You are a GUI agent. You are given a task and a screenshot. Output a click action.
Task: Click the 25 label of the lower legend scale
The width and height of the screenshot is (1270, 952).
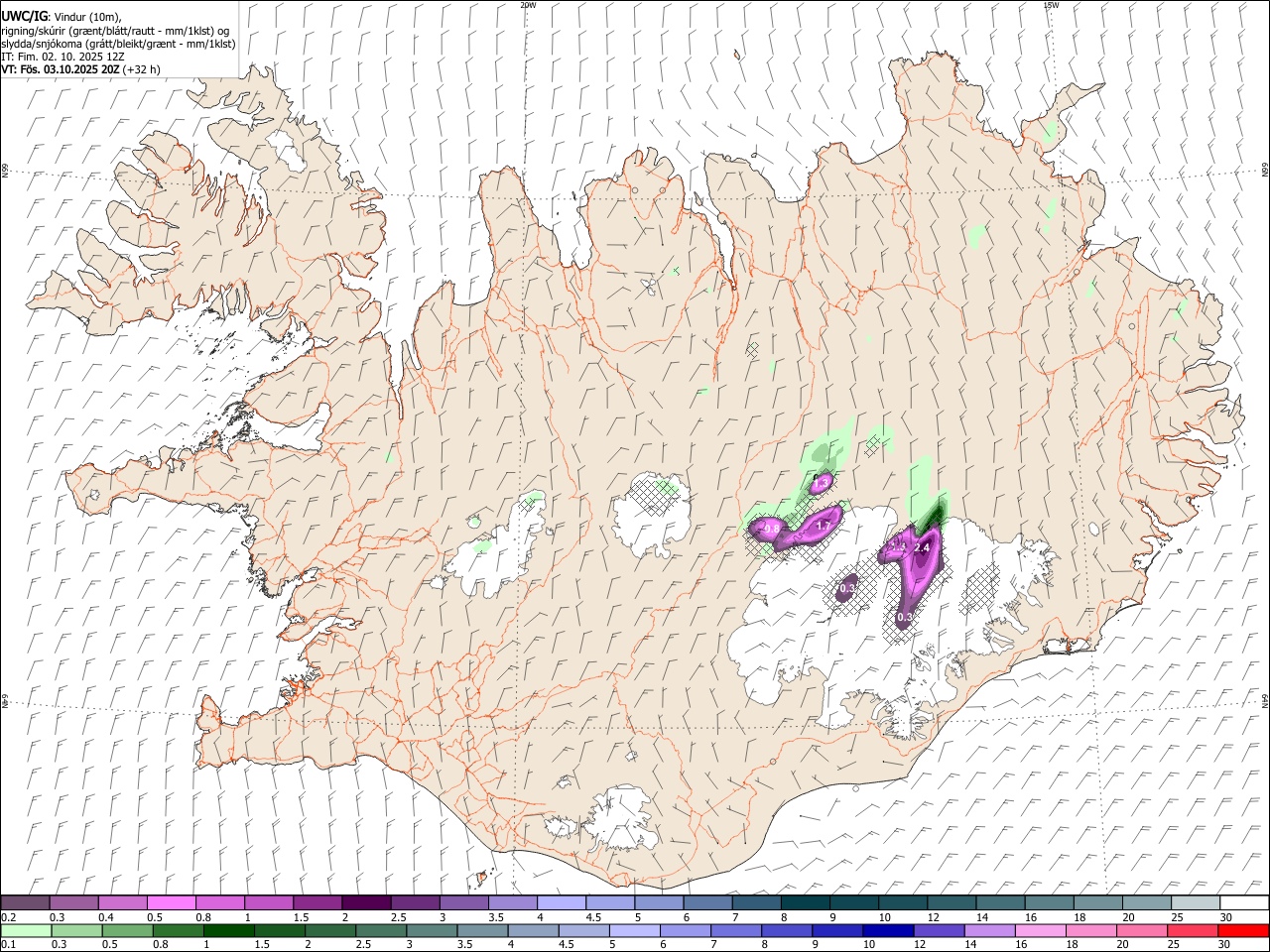1175,945
